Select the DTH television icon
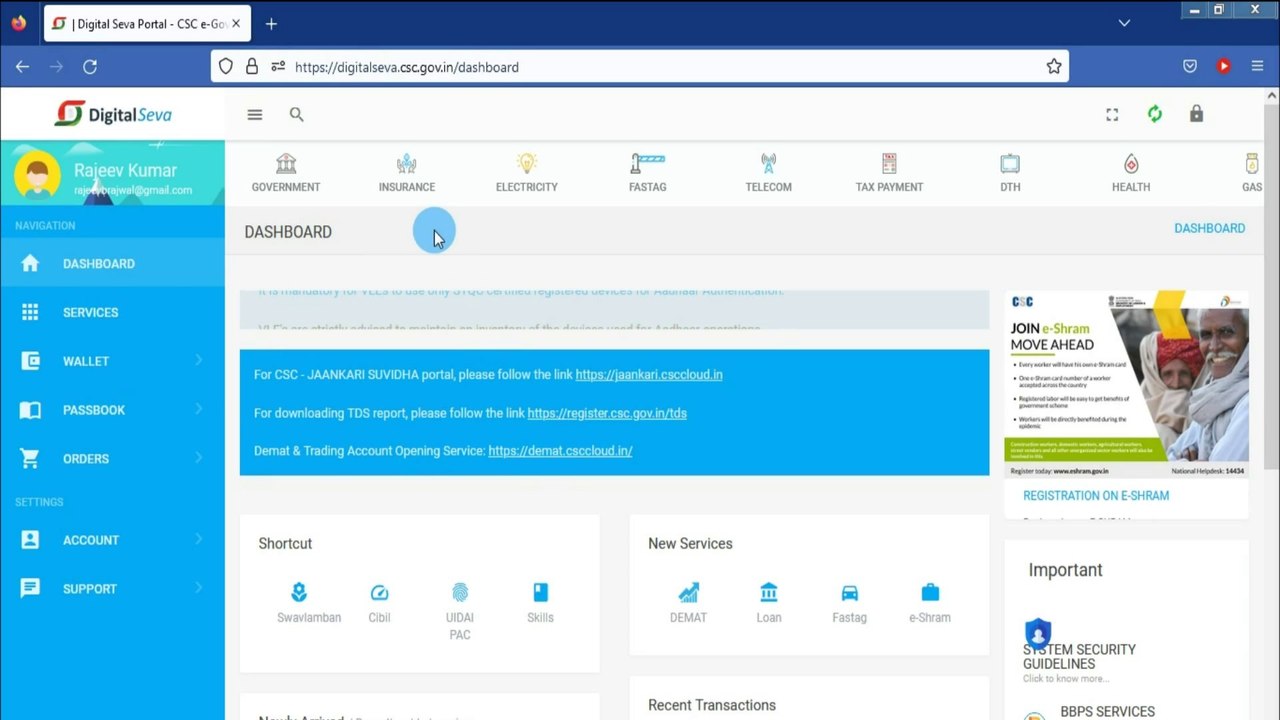This screenshot has height=720, width=1280. pyautogui.click(x=1010, y=164)
